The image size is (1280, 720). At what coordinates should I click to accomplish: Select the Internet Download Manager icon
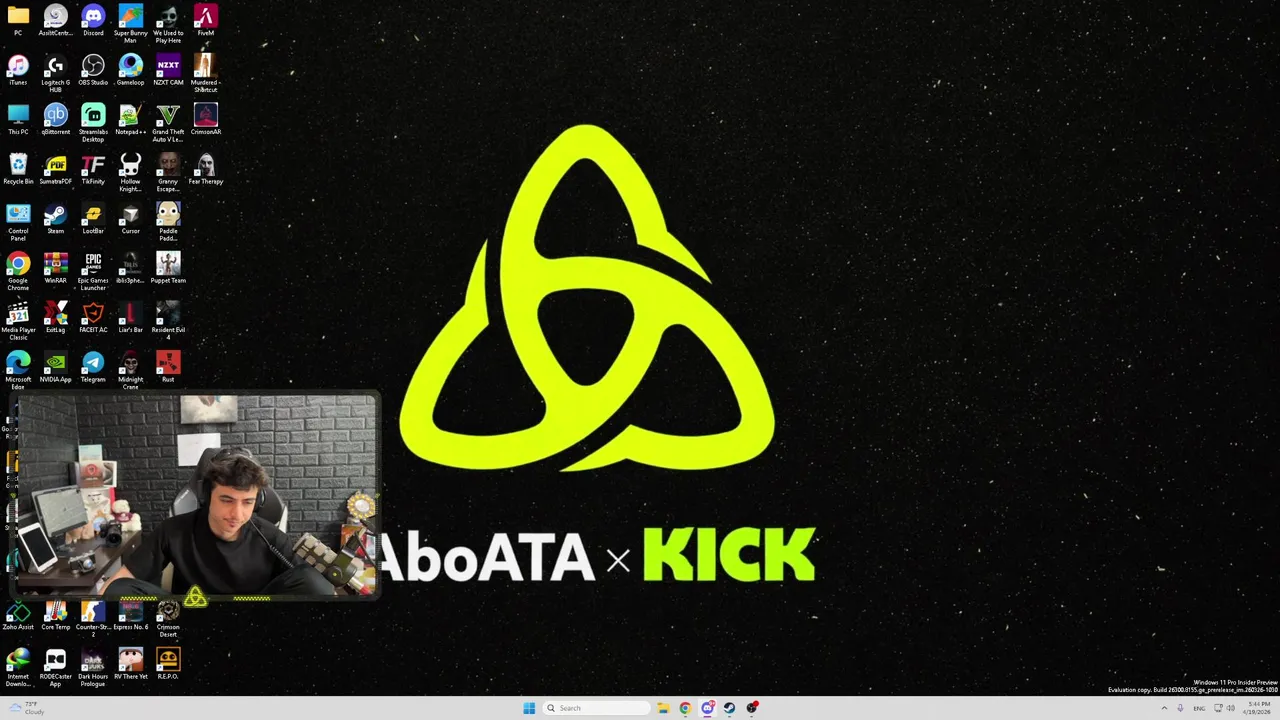18,668
